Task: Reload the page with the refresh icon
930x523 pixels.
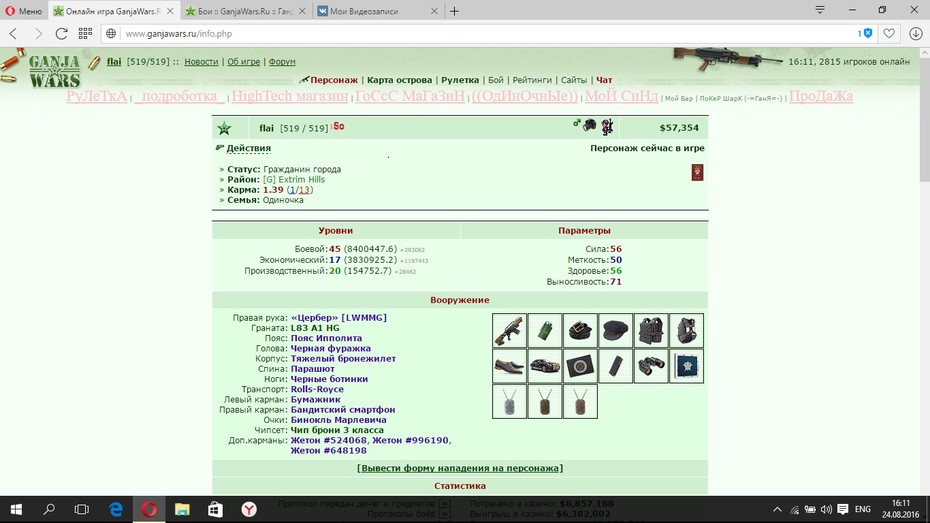Action: coord(61,34)
